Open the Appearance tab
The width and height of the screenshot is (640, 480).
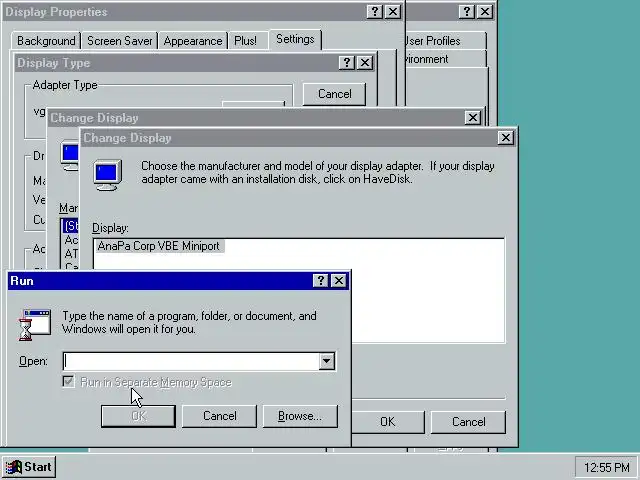[x=193, y=41]
